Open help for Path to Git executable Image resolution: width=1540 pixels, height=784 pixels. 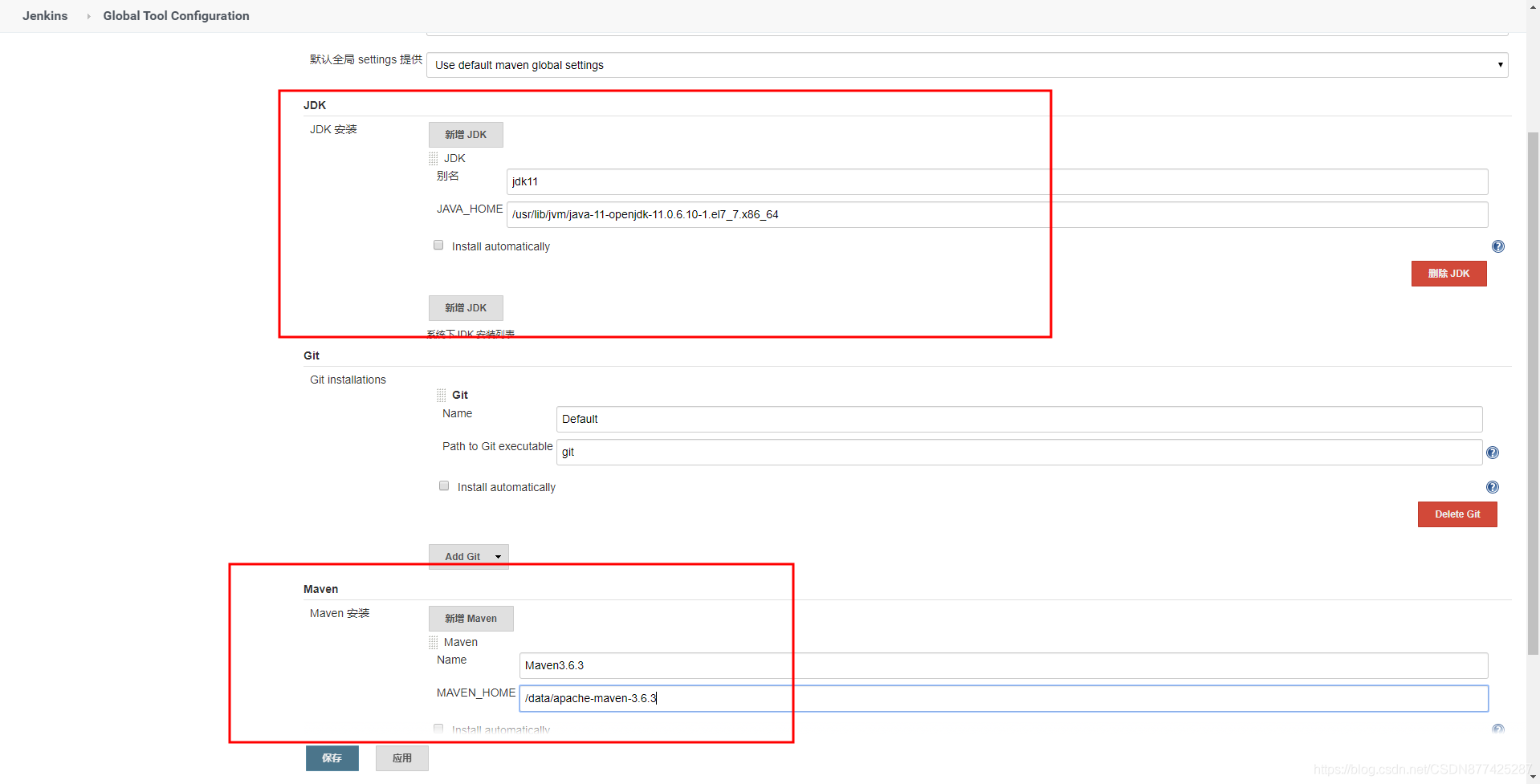1493,453
